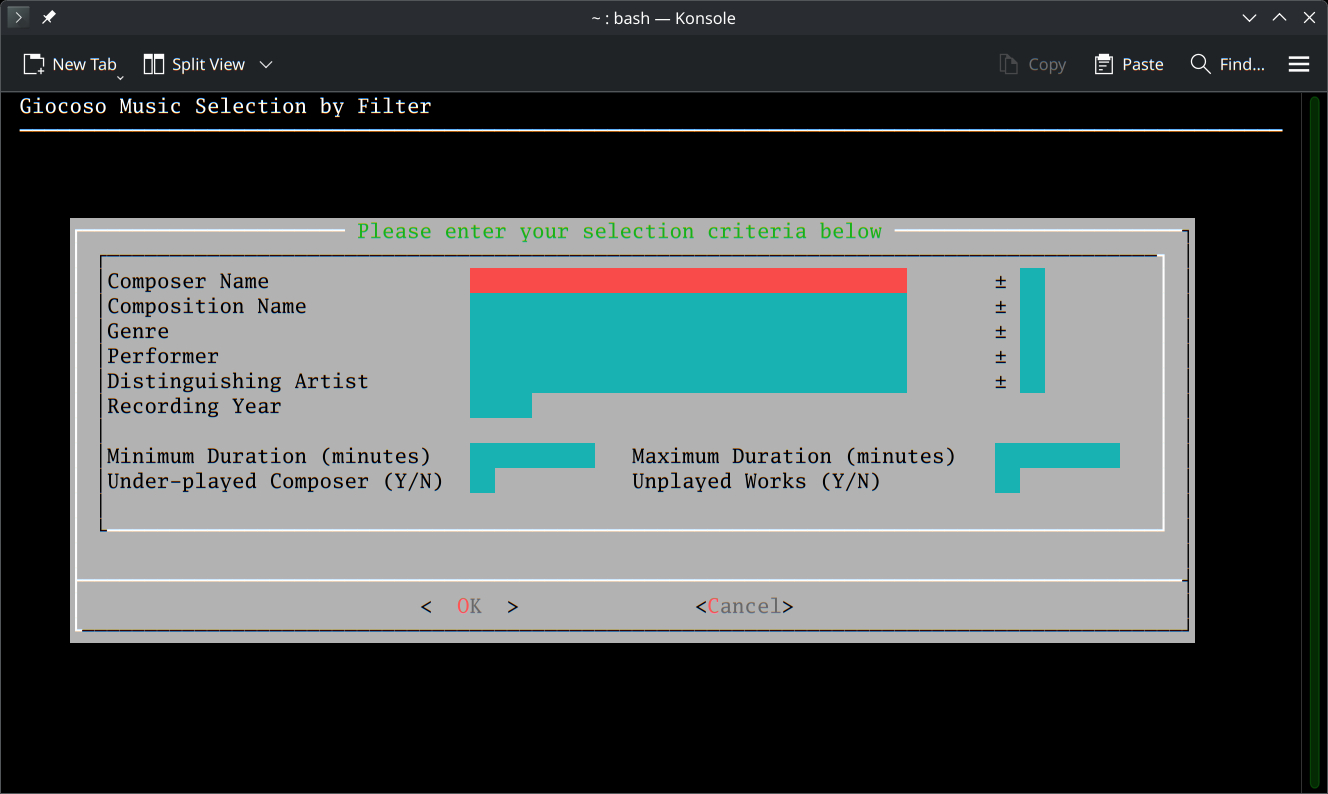
Task: Toggle Under-played Composer Y/N field
Action: pos(482,481)
